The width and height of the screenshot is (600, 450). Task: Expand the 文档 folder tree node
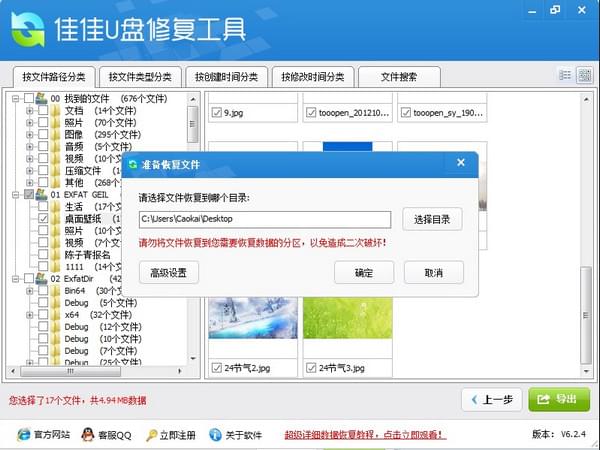click(30, 111)
